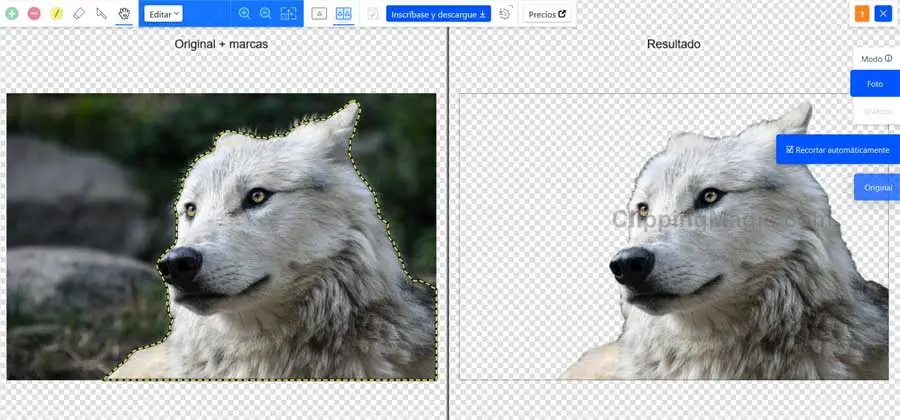900x420 pixels.
Task: Select Gráficos mode
Action: [876, 111]
